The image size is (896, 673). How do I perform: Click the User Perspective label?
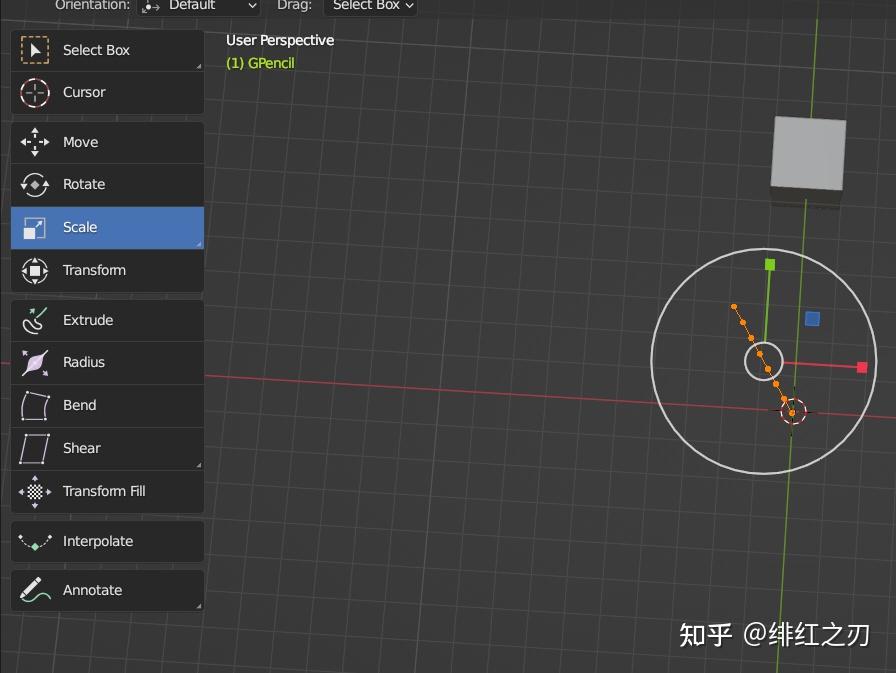(279, 40)
